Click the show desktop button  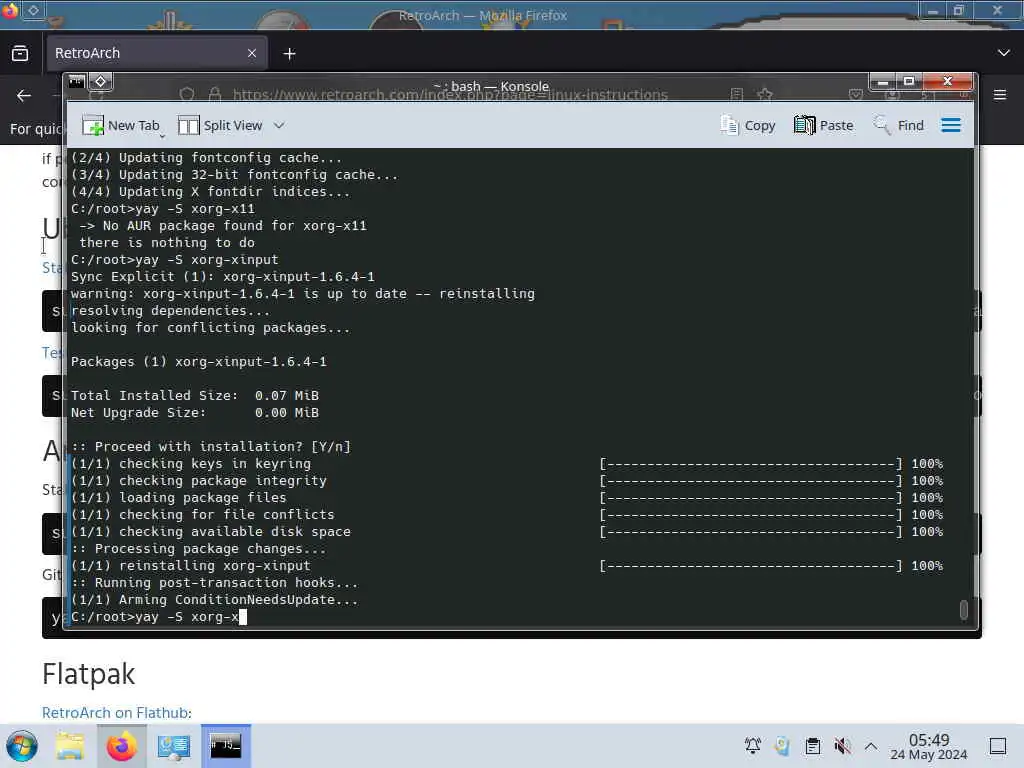(x=998, y=746)
